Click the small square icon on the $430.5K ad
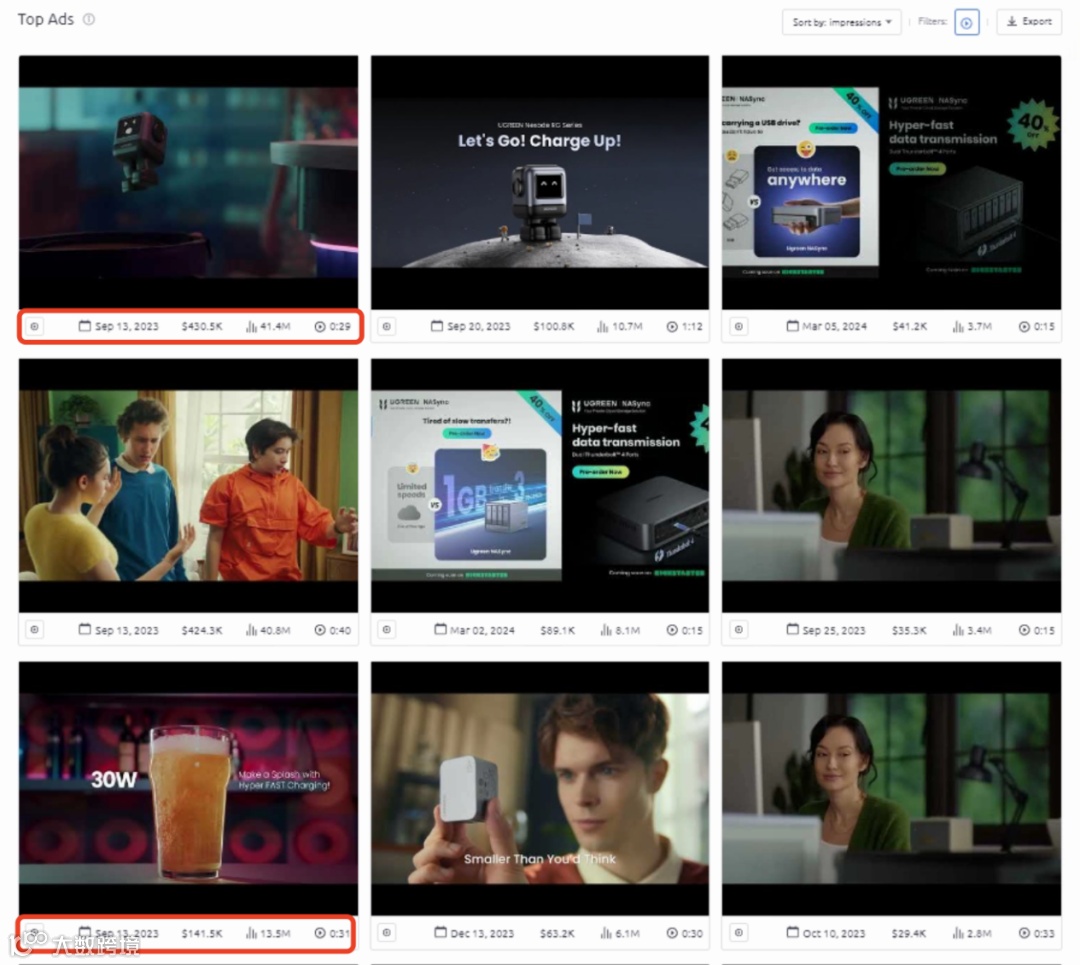Screen dimensions: 1080x965 pyautogui.click(x=34, y=326)
